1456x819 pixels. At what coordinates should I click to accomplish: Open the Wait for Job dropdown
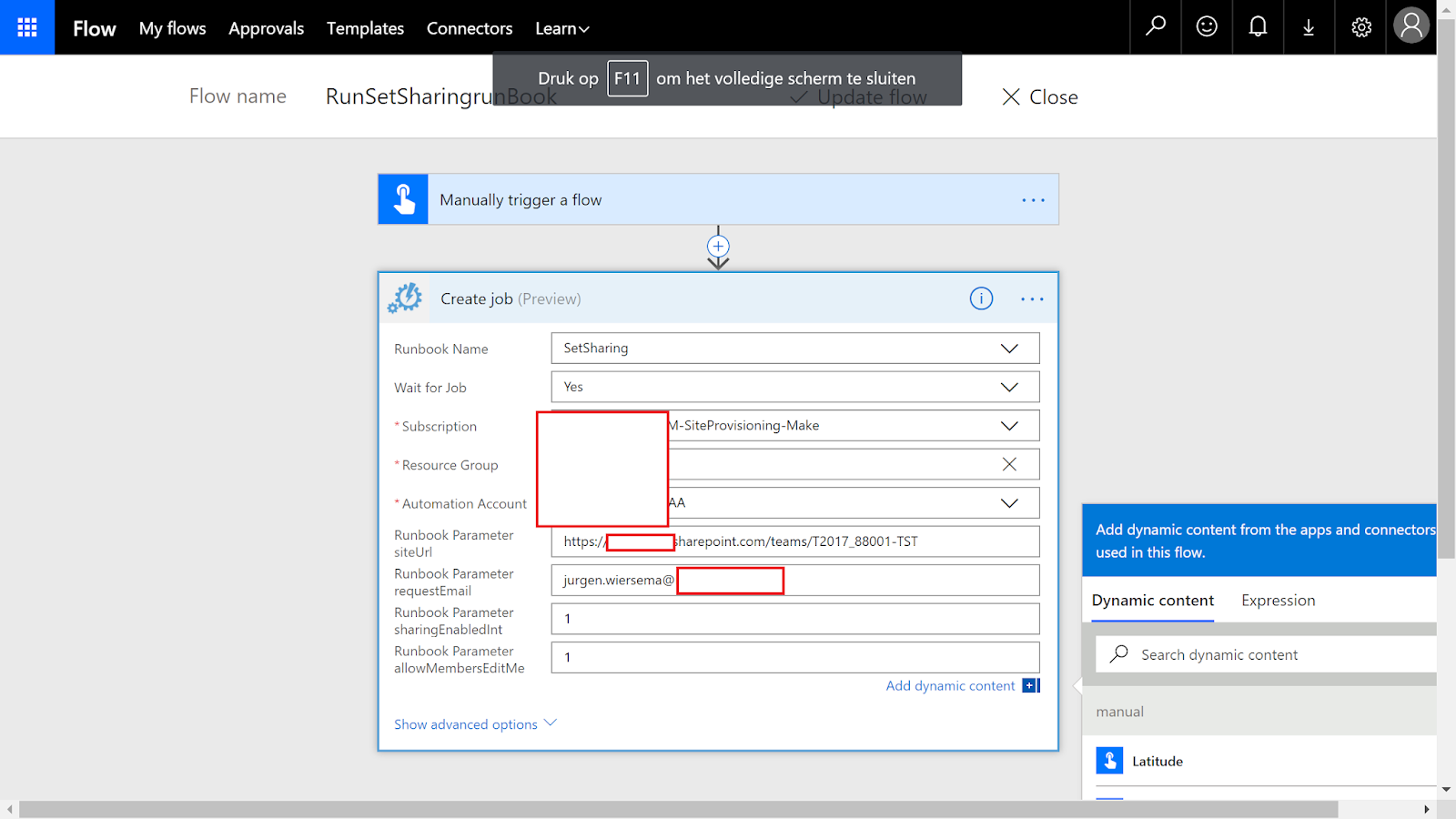1009,386
